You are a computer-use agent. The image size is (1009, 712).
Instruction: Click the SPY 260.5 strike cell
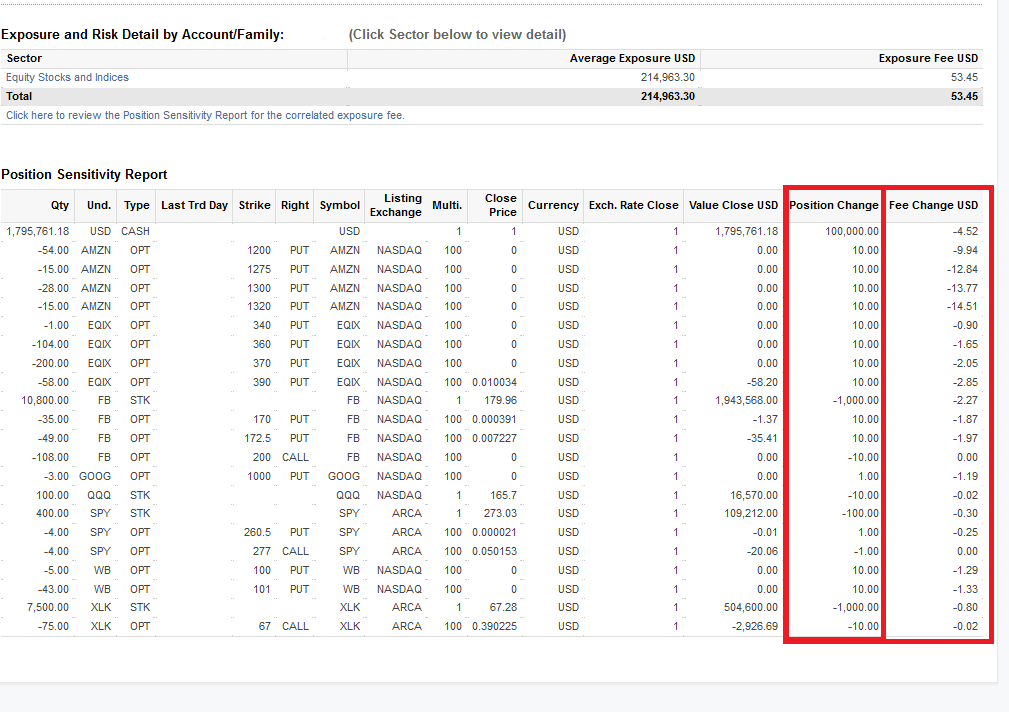coord(257,532)
